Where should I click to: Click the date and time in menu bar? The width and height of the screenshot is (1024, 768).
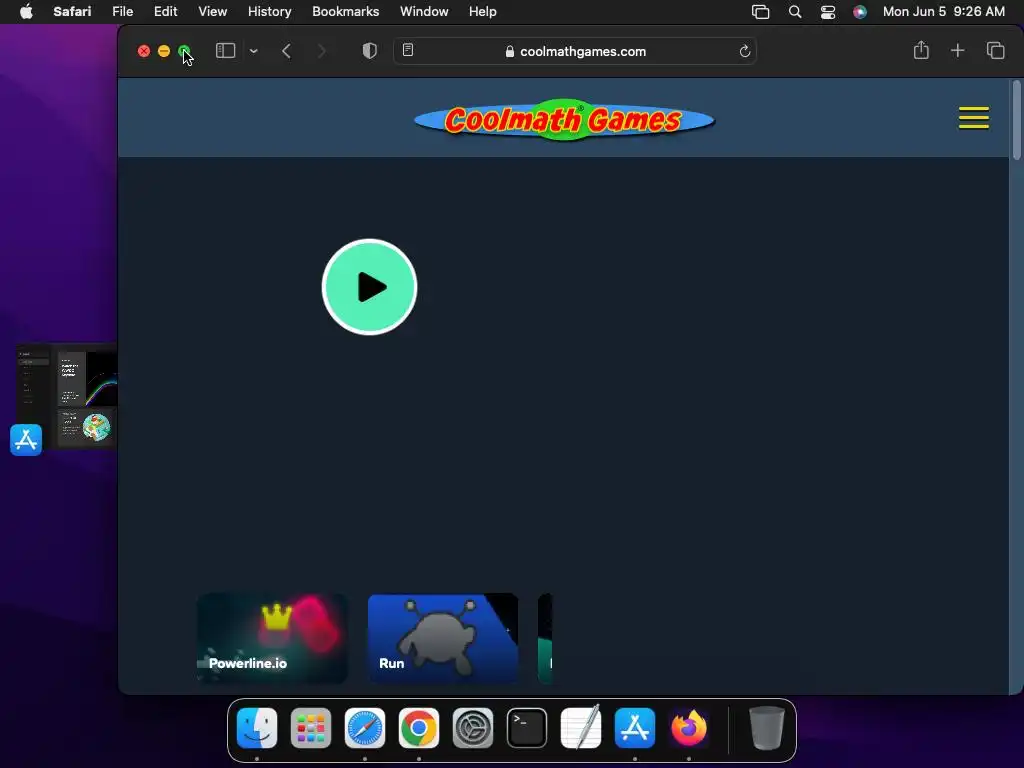tap(944, 12)
